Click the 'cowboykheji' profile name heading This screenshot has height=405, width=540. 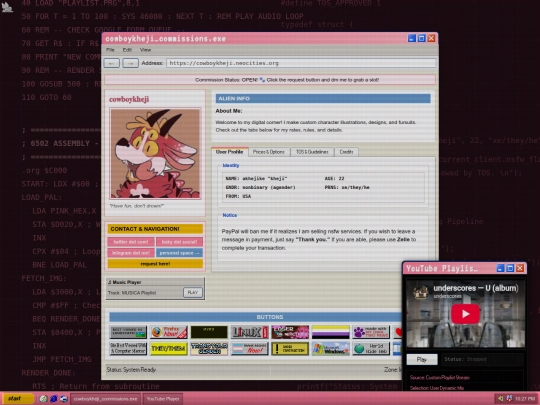tap(129, 100)
